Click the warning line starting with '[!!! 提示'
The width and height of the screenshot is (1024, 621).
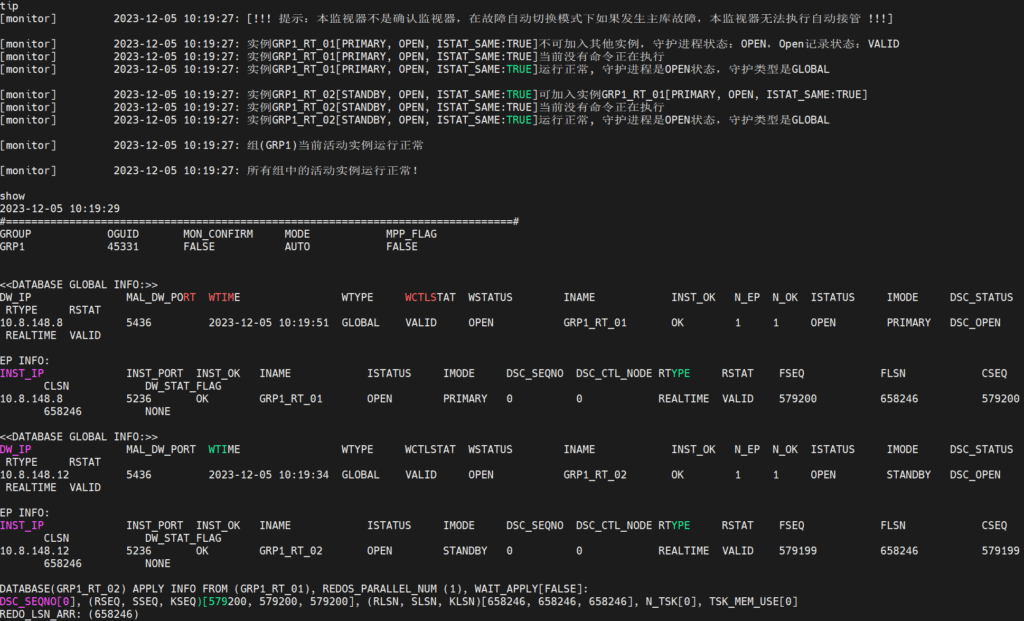pos(570,19)
